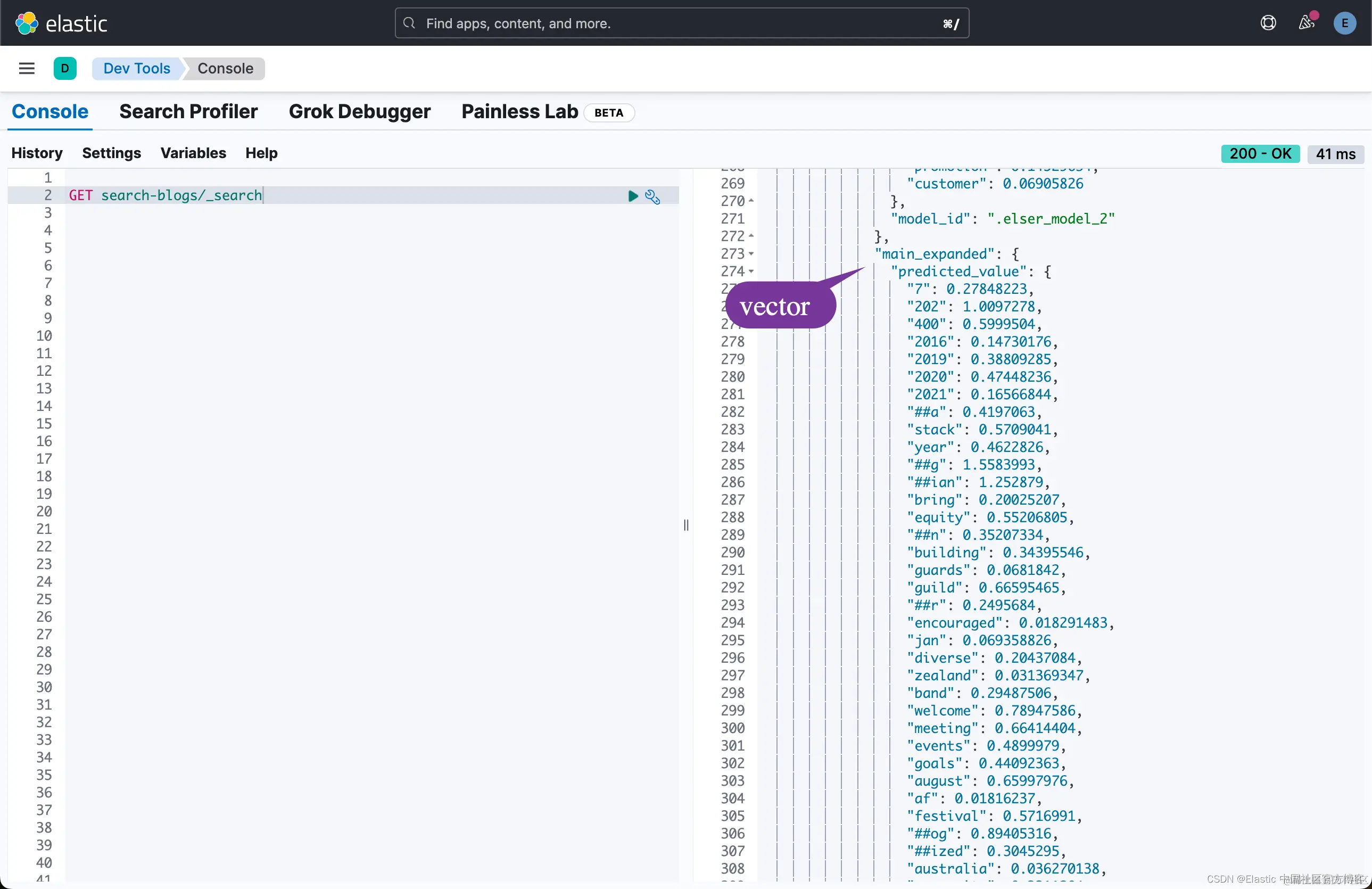Open the E user profile avatar
The height and width of the screenshot is (889, 1372).
coord(1344,23)
